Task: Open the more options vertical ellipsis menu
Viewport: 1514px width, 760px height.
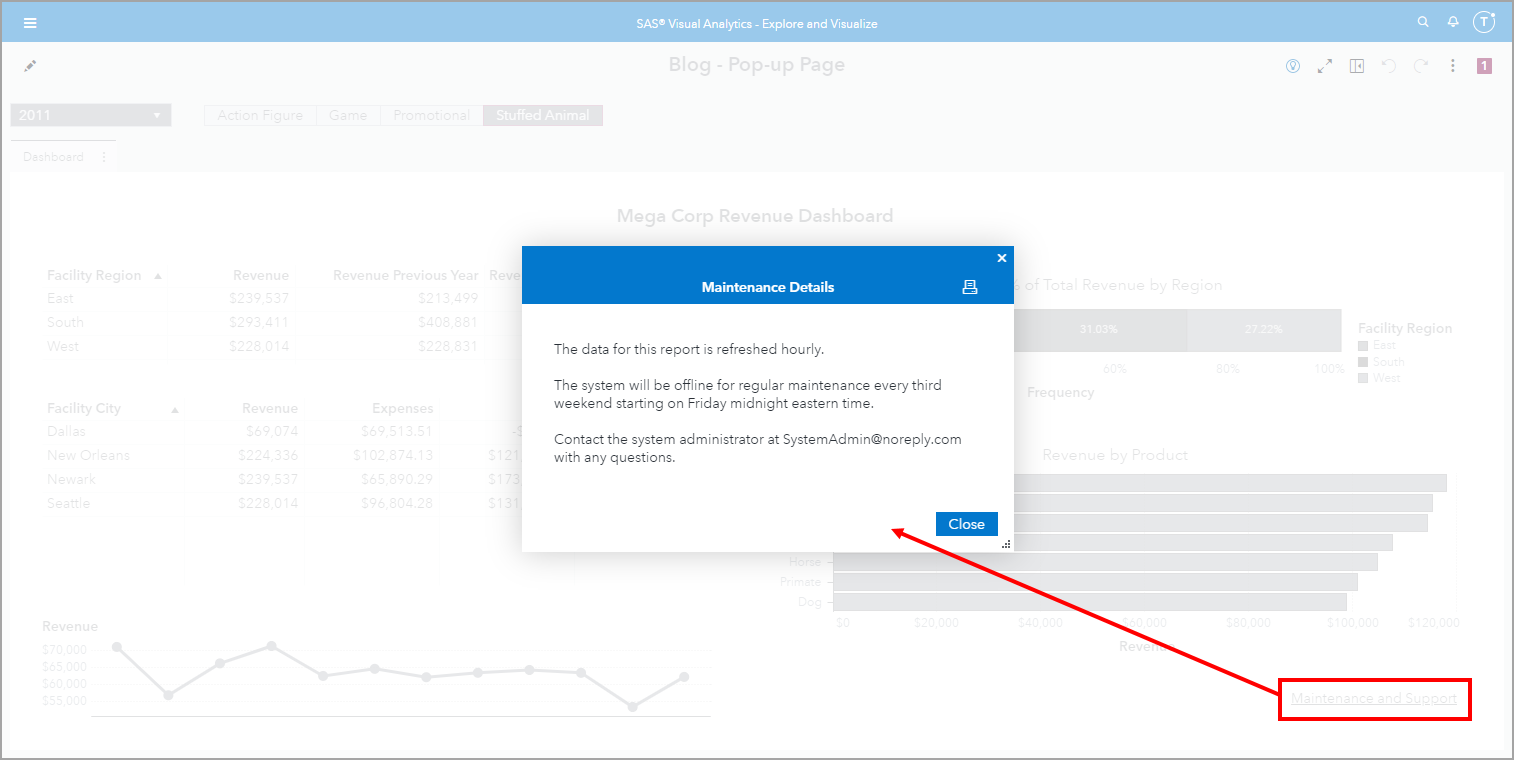Action: click(x=1453, y=65)
